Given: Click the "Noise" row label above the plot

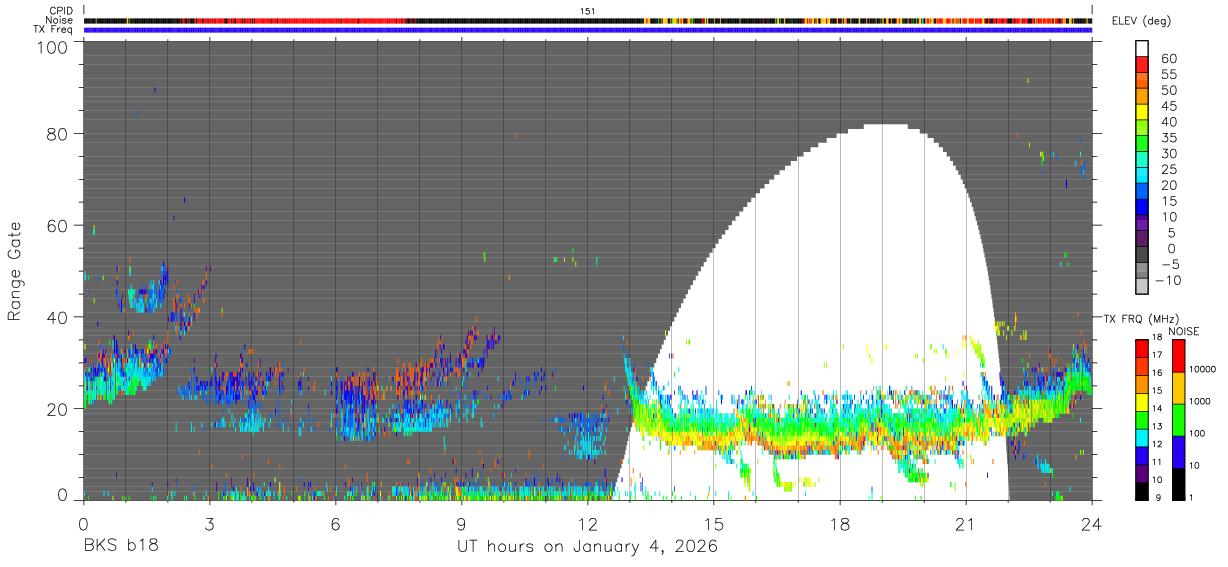Looking at the screenshot, I should click(60, 20).
